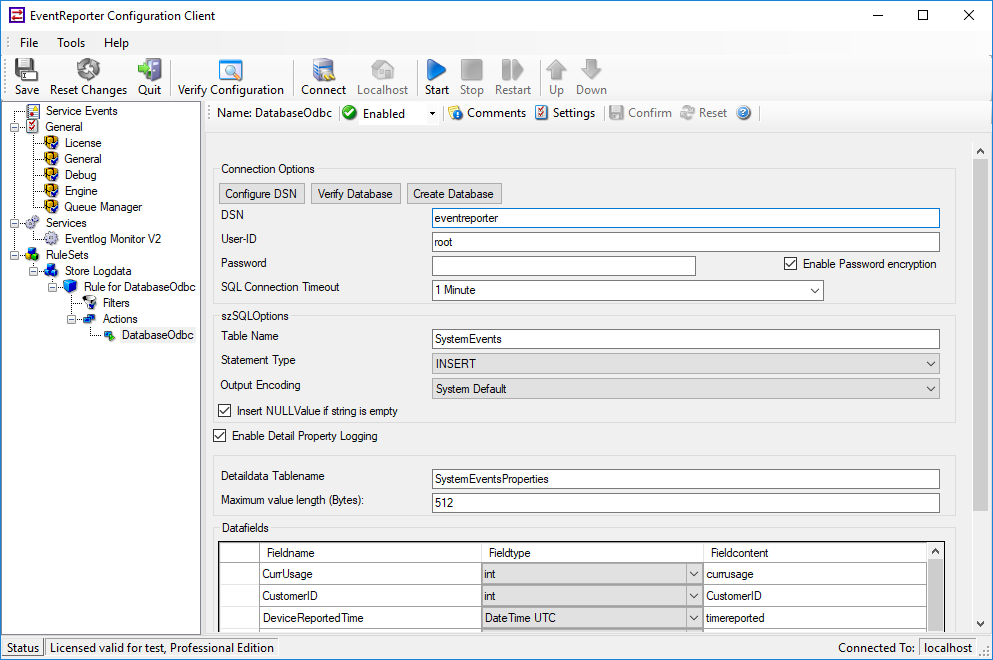Screen dimensions: 993x660
Task: Collapse the Store Logdata node
Action: click(x=34, y=271)
